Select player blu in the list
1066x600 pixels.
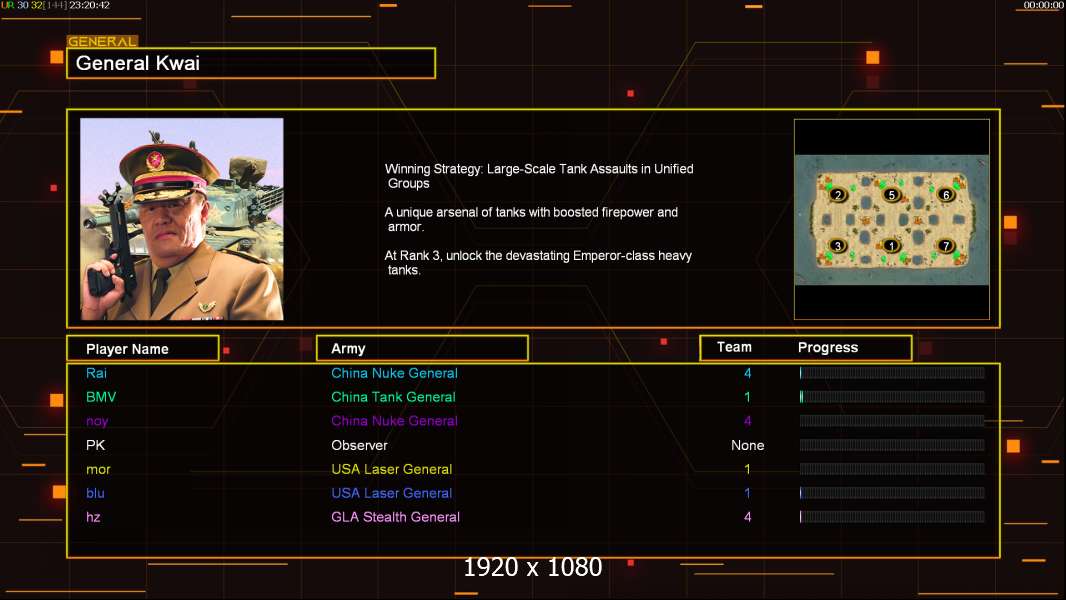point(95,493)
